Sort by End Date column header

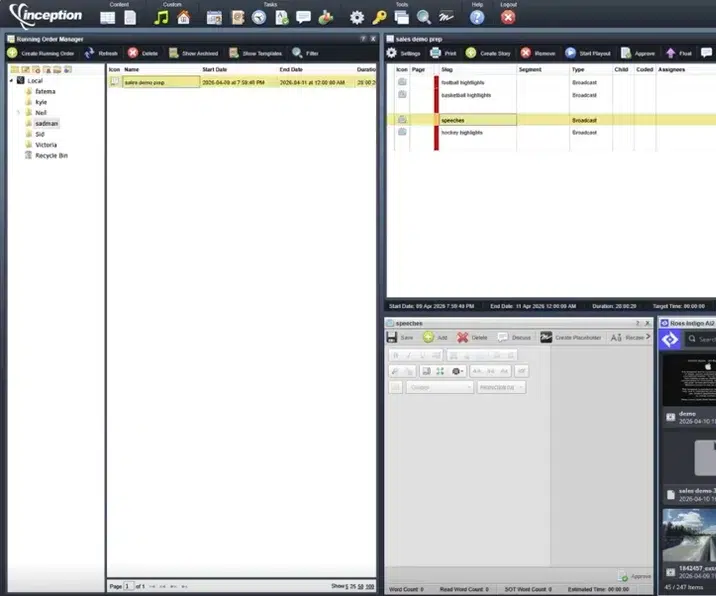(291, 69)
